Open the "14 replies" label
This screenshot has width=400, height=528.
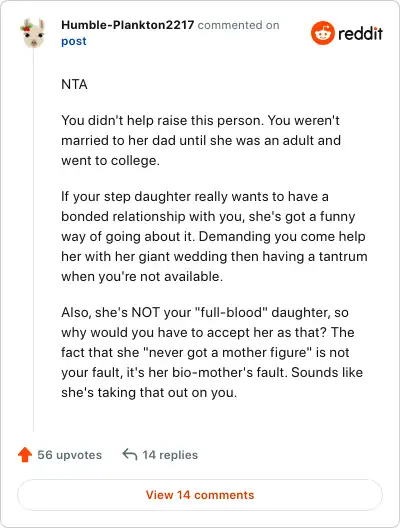[x=170, y=455]
